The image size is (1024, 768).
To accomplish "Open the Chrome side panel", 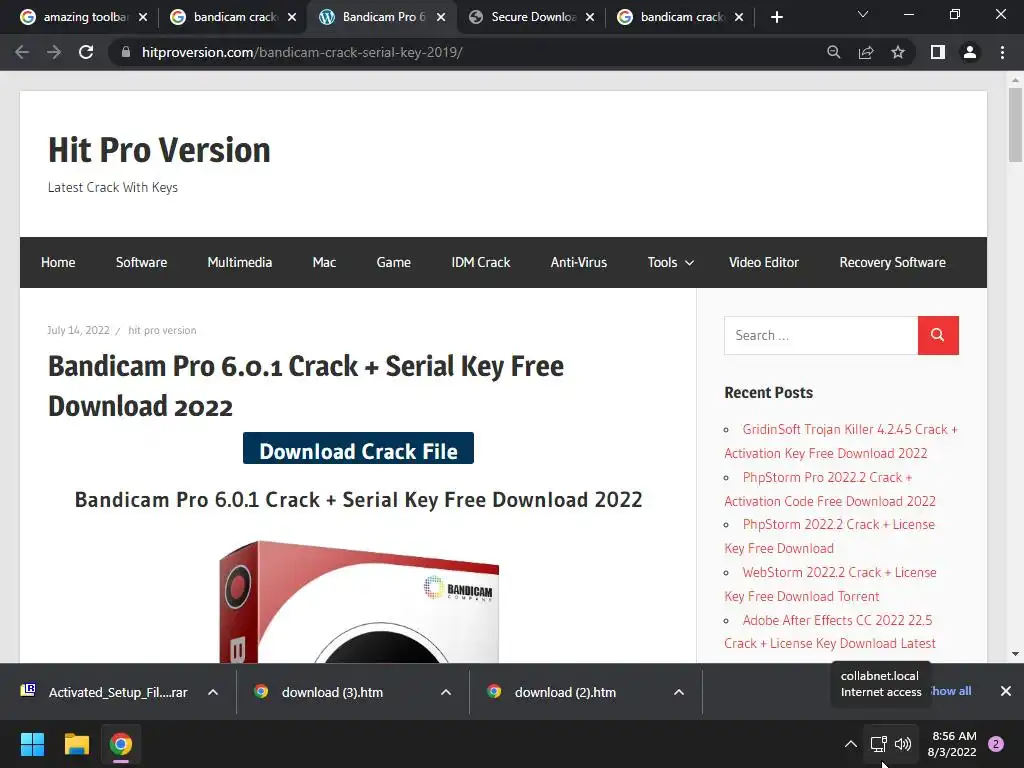I will click(938, 52).
